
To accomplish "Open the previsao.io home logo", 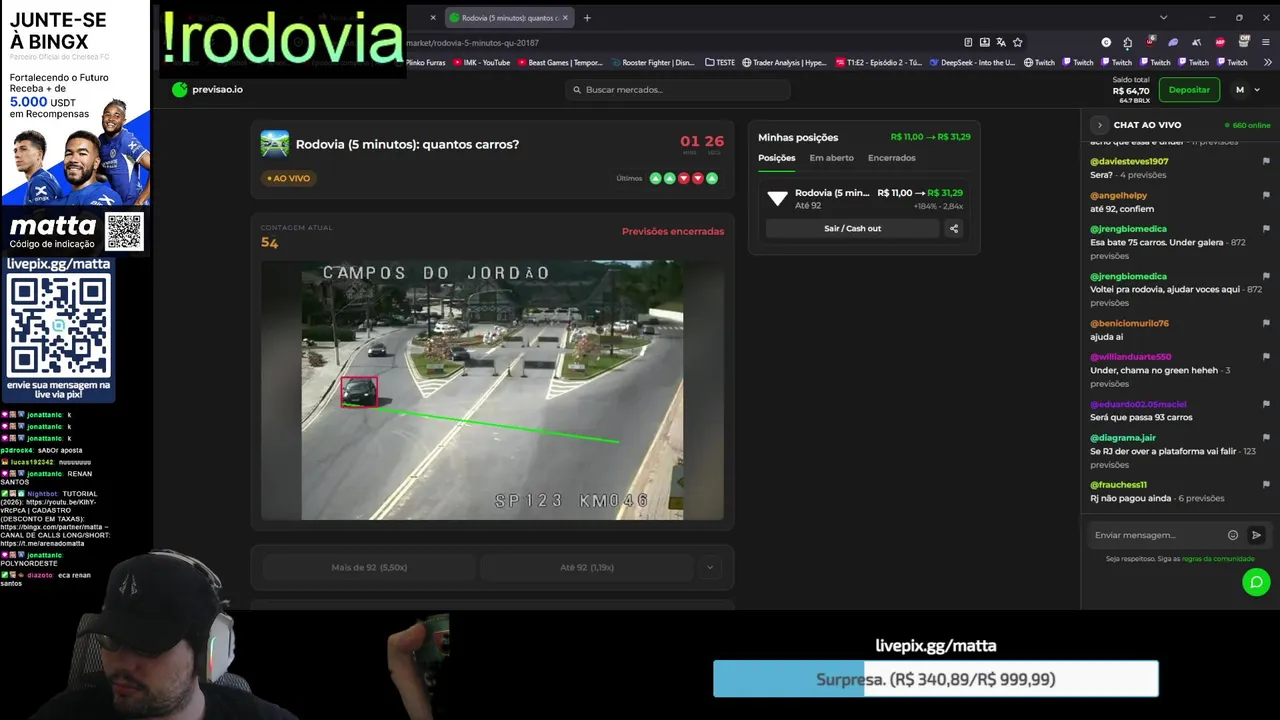I will coord(207,89).
